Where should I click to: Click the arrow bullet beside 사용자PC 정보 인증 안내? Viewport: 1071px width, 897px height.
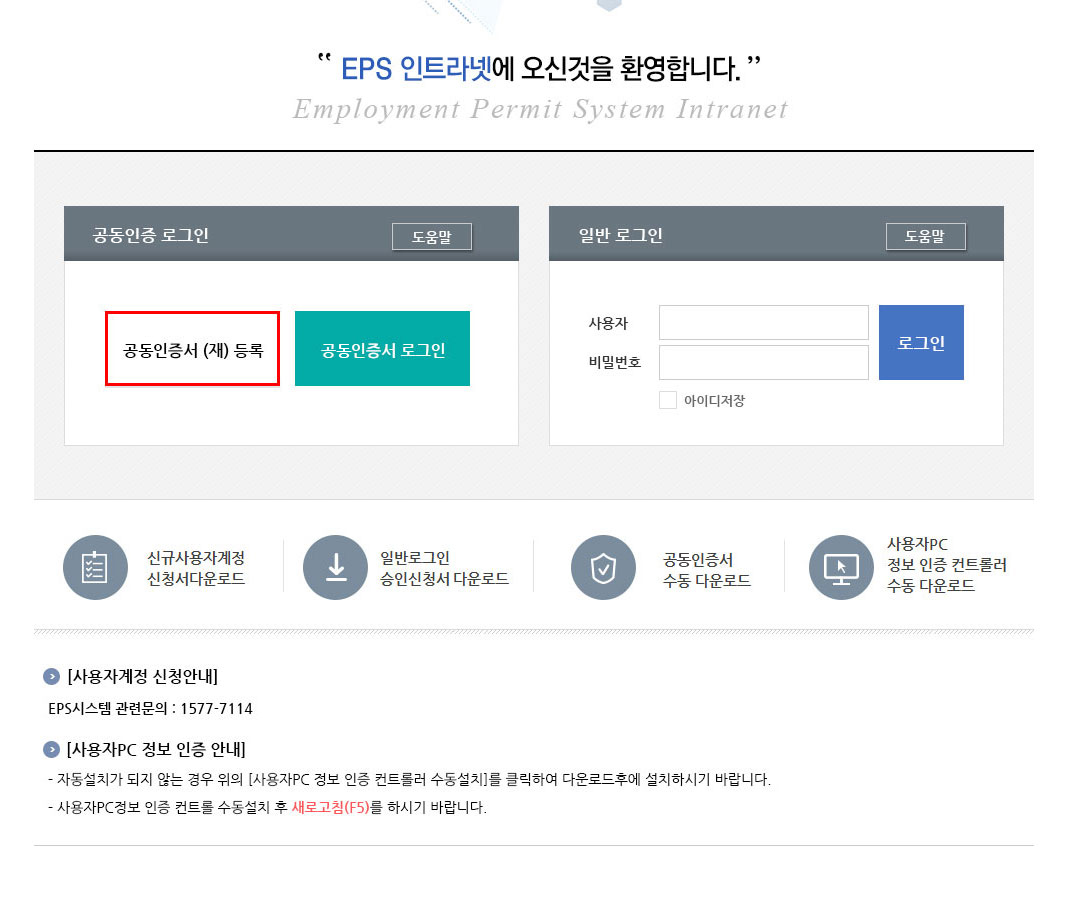click(51, 749)
